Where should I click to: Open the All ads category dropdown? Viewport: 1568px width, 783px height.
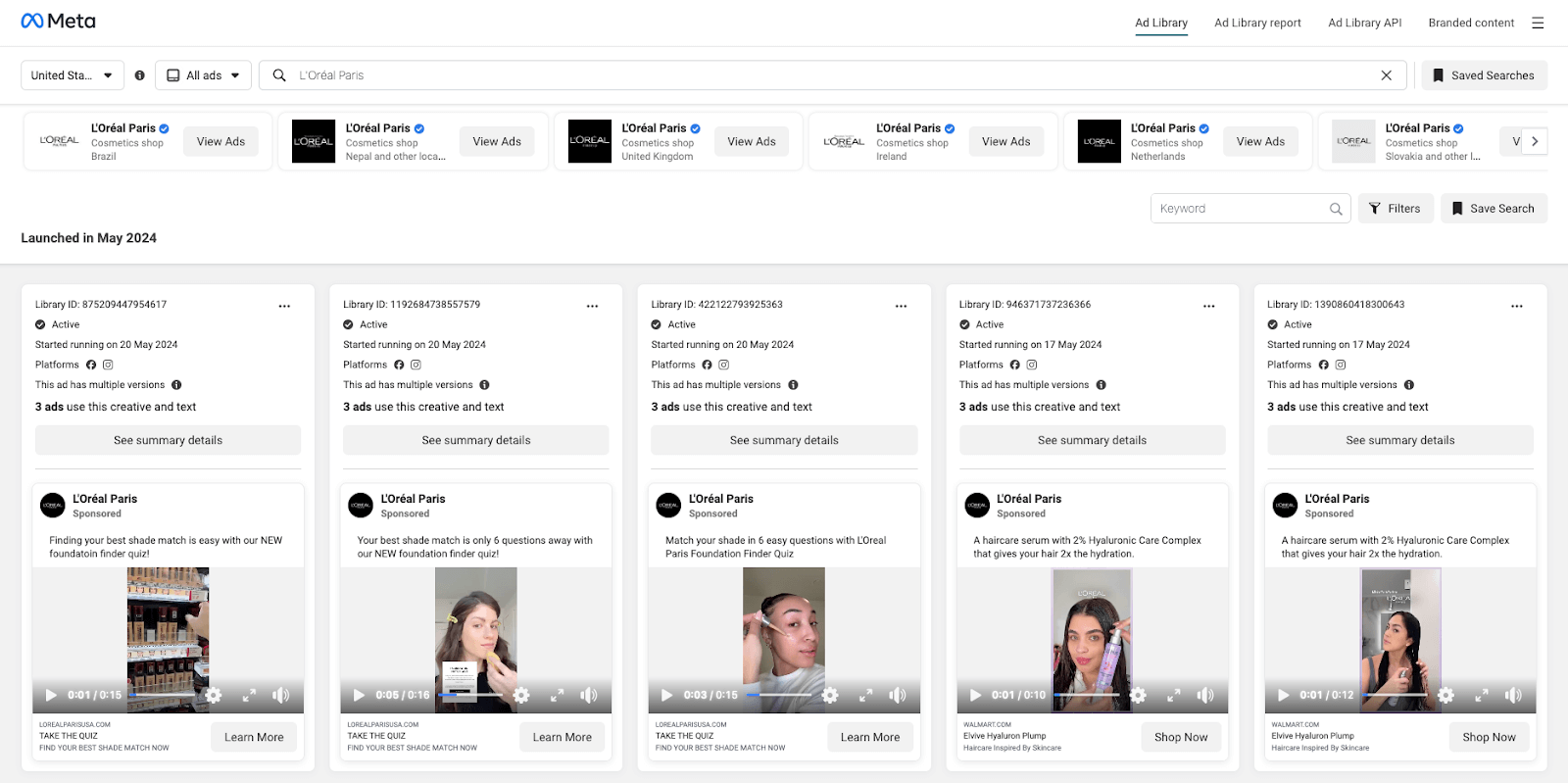coord(203,75)
